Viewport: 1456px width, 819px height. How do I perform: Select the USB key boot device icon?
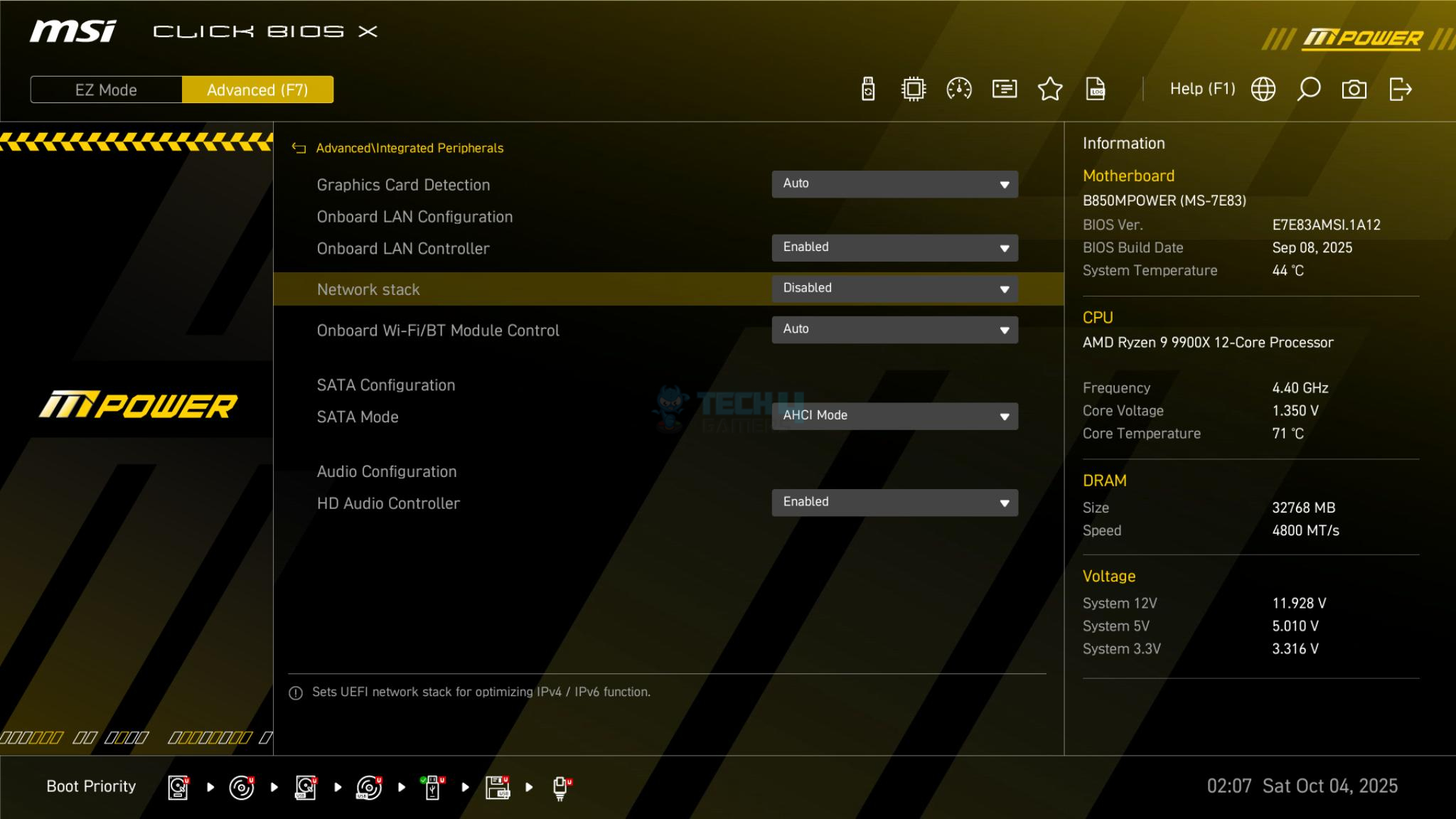pos(433,787)
